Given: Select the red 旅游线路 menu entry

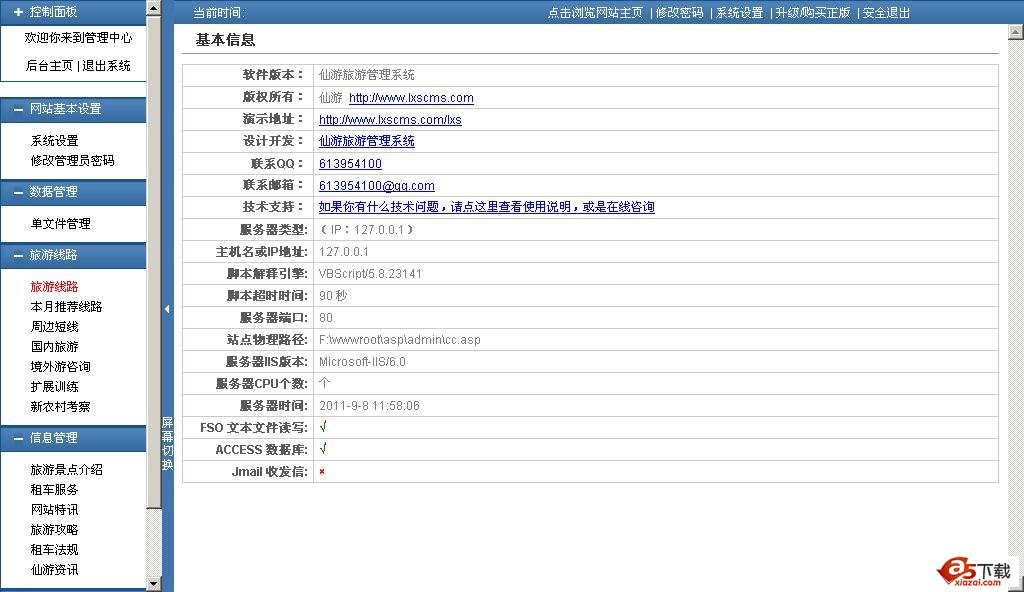Looking at the screenshot, I should [x=54, y=287].
